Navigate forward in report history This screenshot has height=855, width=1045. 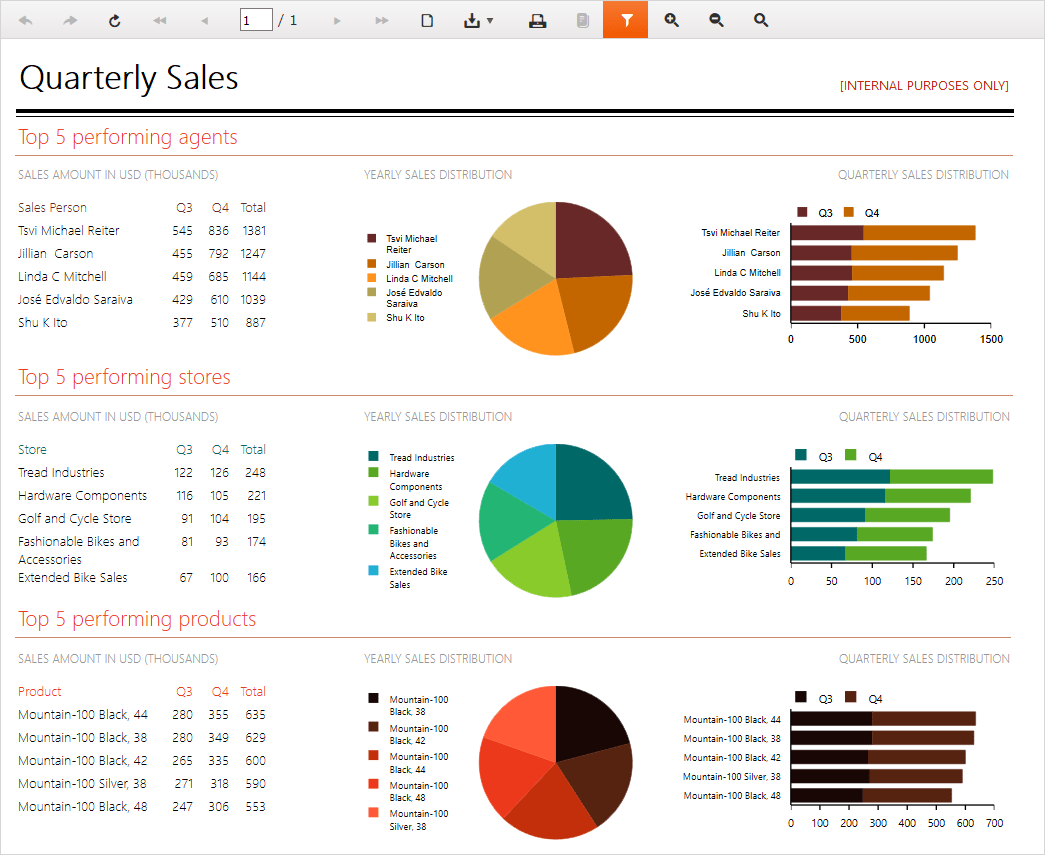pos(70,20)
